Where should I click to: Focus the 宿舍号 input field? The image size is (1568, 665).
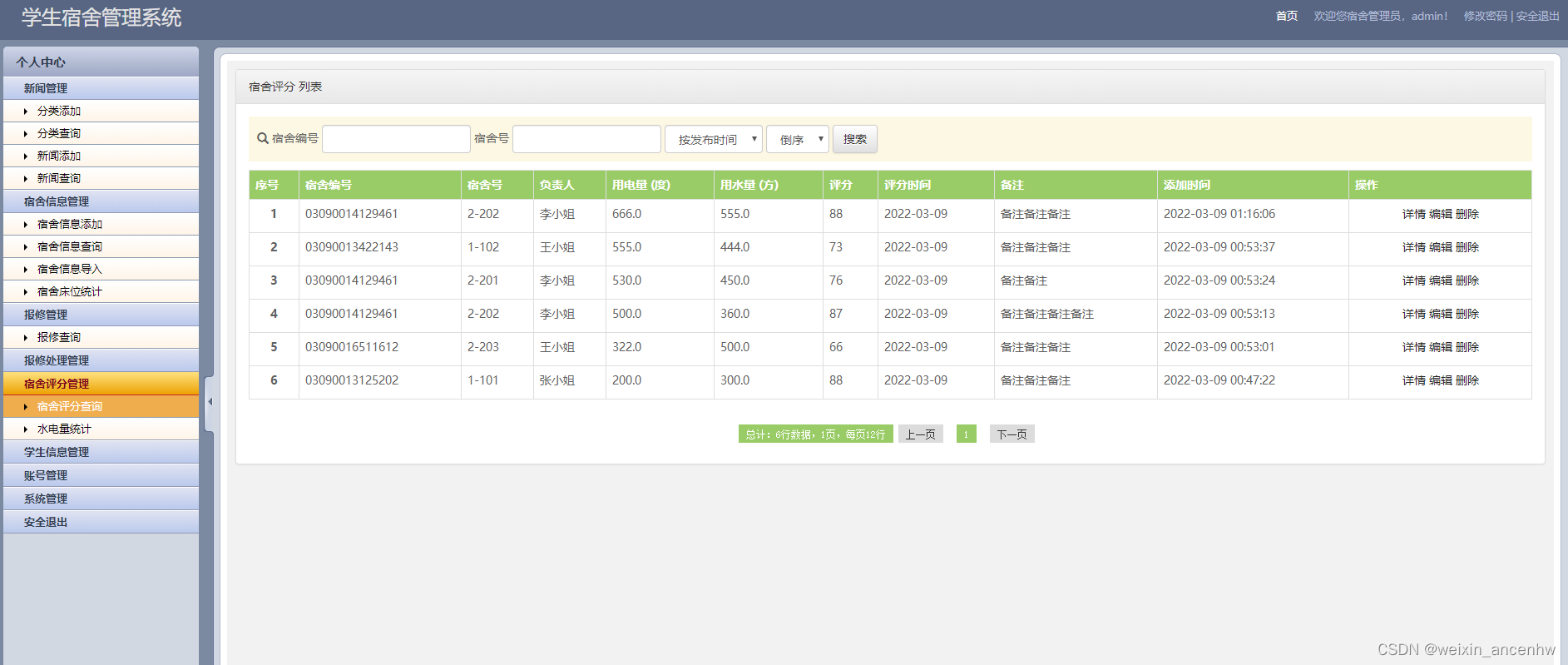click(586, 139)
